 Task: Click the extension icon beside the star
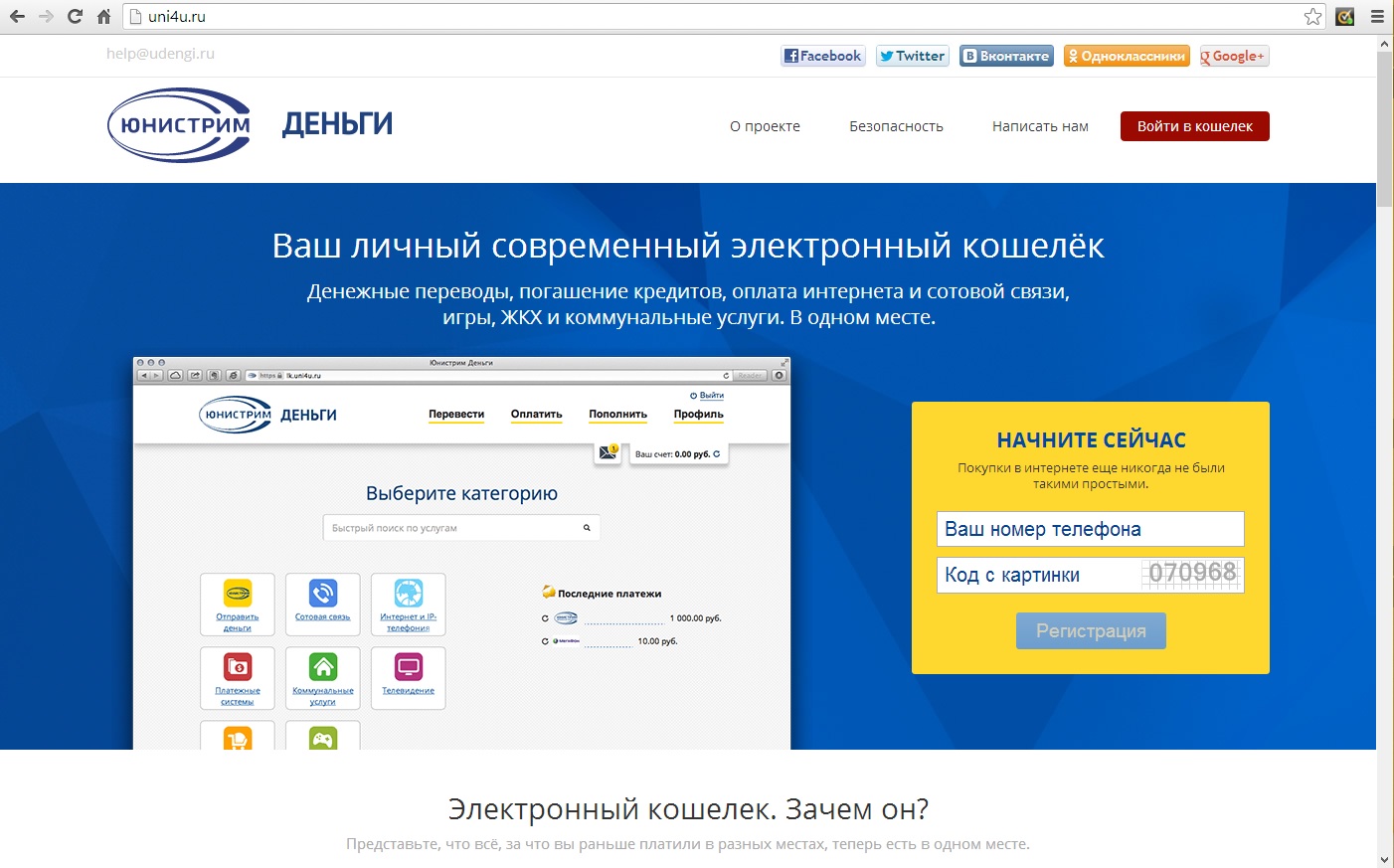1344,16
